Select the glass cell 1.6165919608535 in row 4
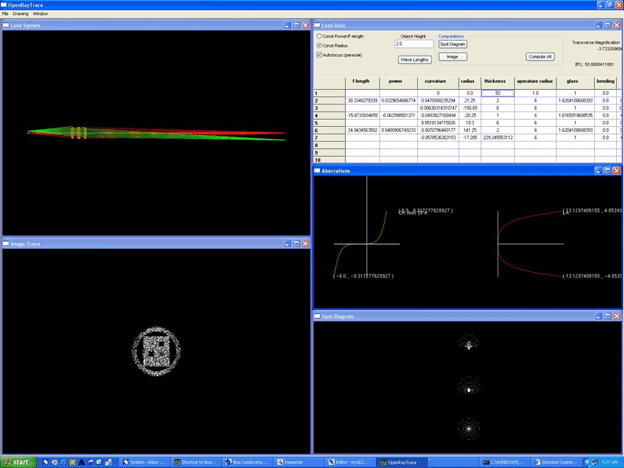This screenshot has height=468, width=624. pyautogui.click(x=575, y=115)
